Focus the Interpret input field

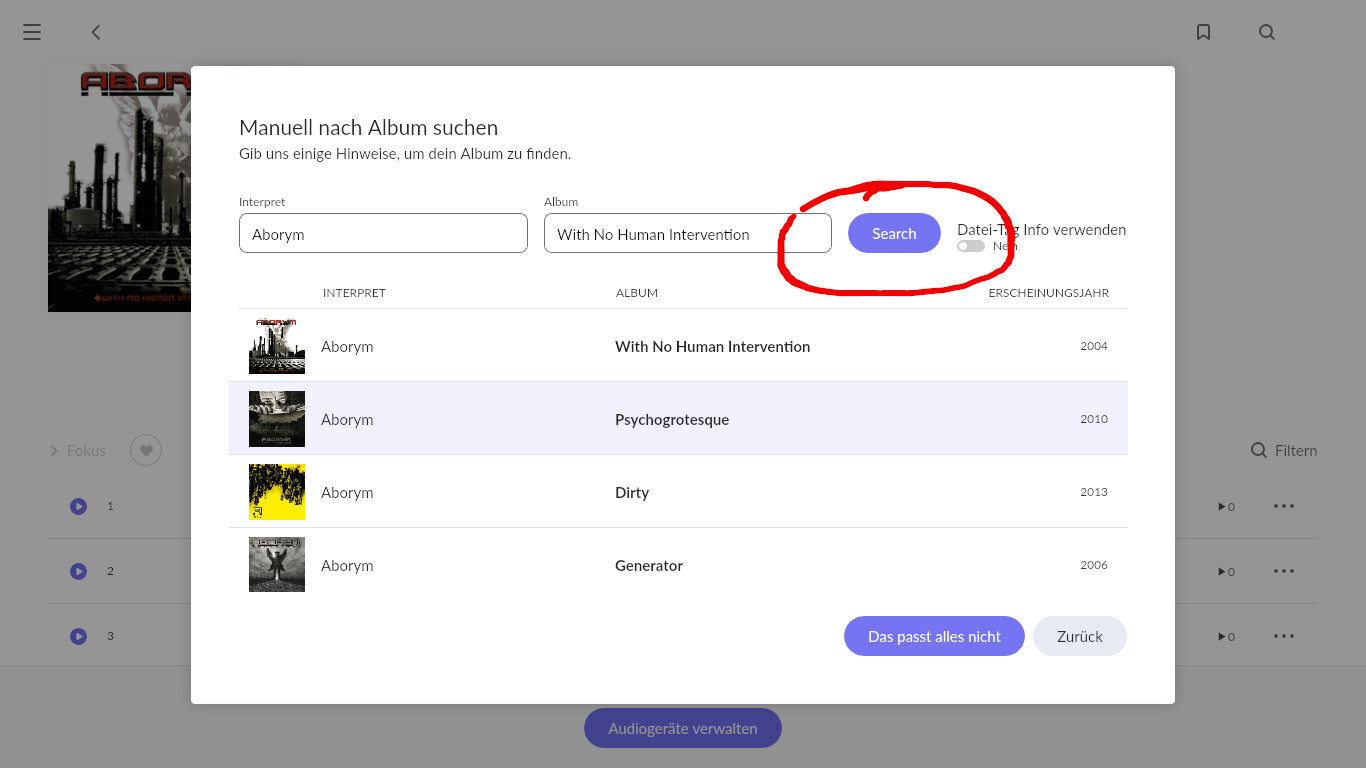click(x=383, y=233)
